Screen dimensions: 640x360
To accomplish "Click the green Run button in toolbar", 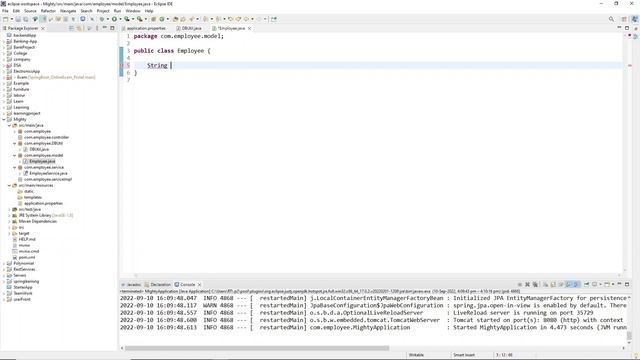I will [114, 19].
